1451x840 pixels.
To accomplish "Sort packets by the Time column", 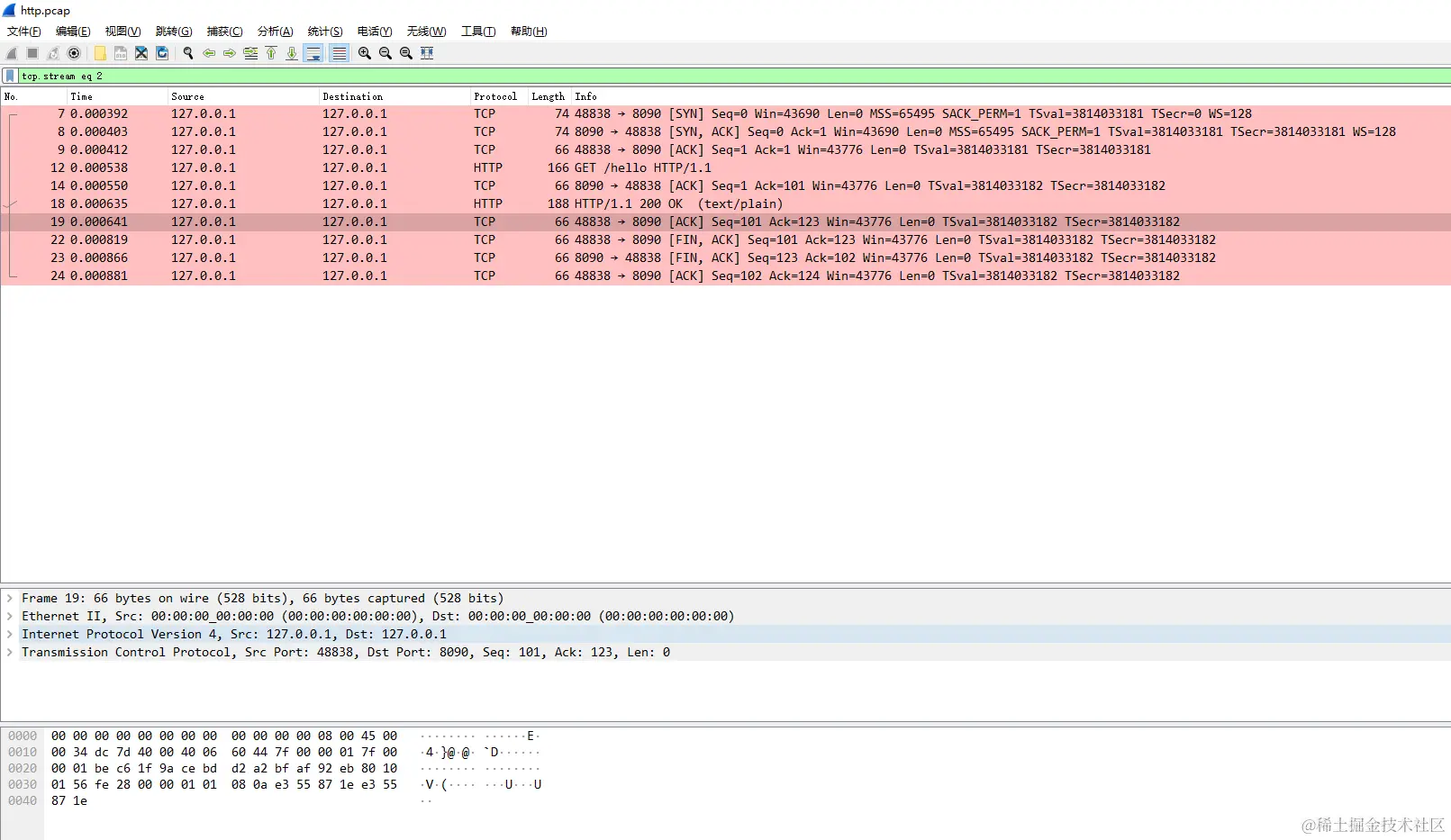I will click(x=117, y=96).
